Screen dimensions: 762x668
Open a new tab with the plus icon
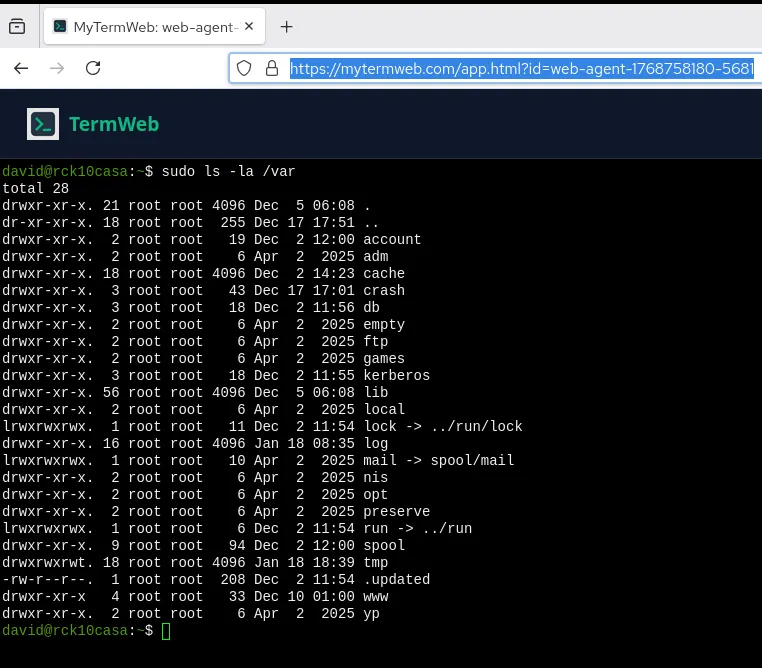[x=287, y=27]
